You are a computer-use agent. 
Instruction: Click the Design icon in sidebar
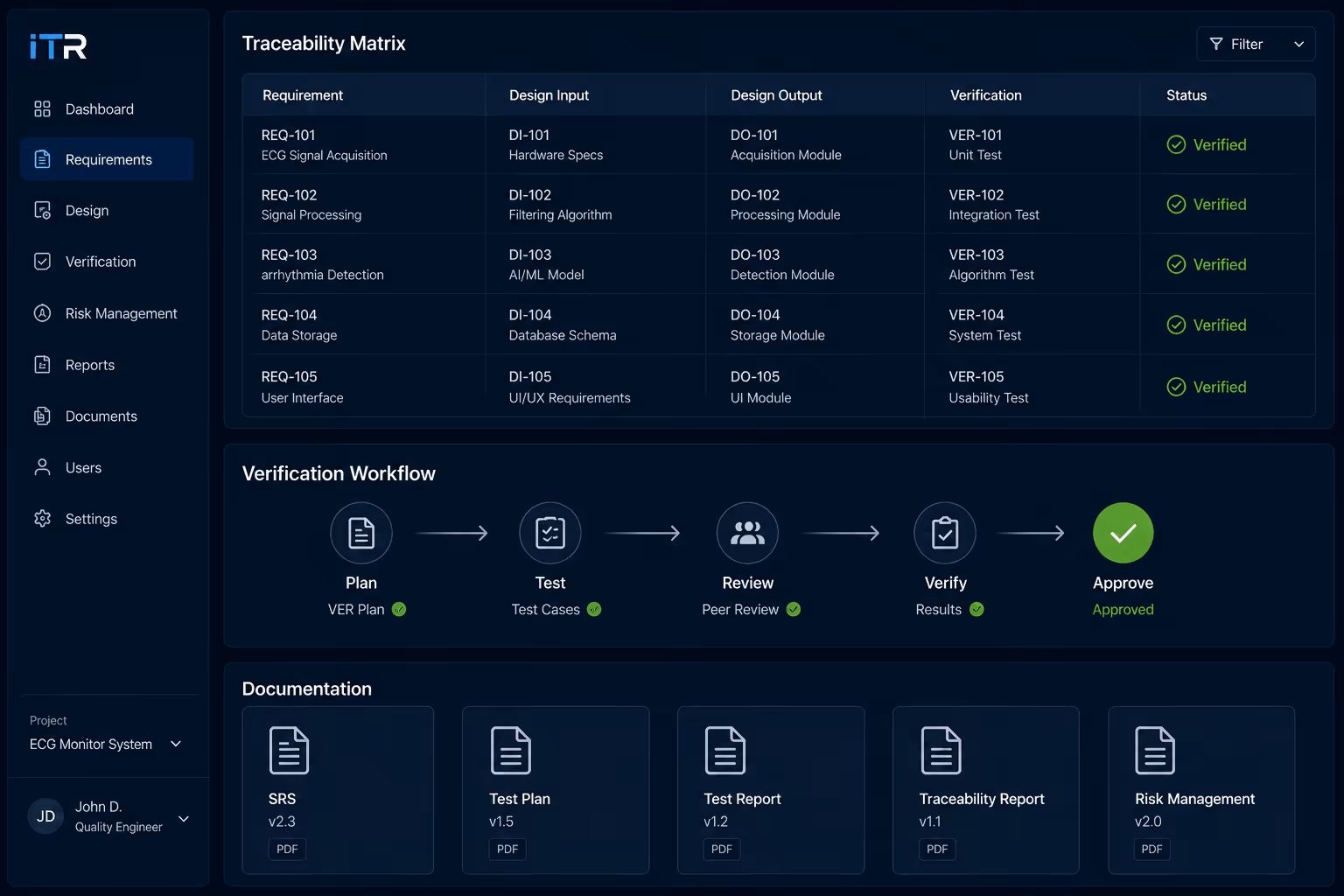42,210
